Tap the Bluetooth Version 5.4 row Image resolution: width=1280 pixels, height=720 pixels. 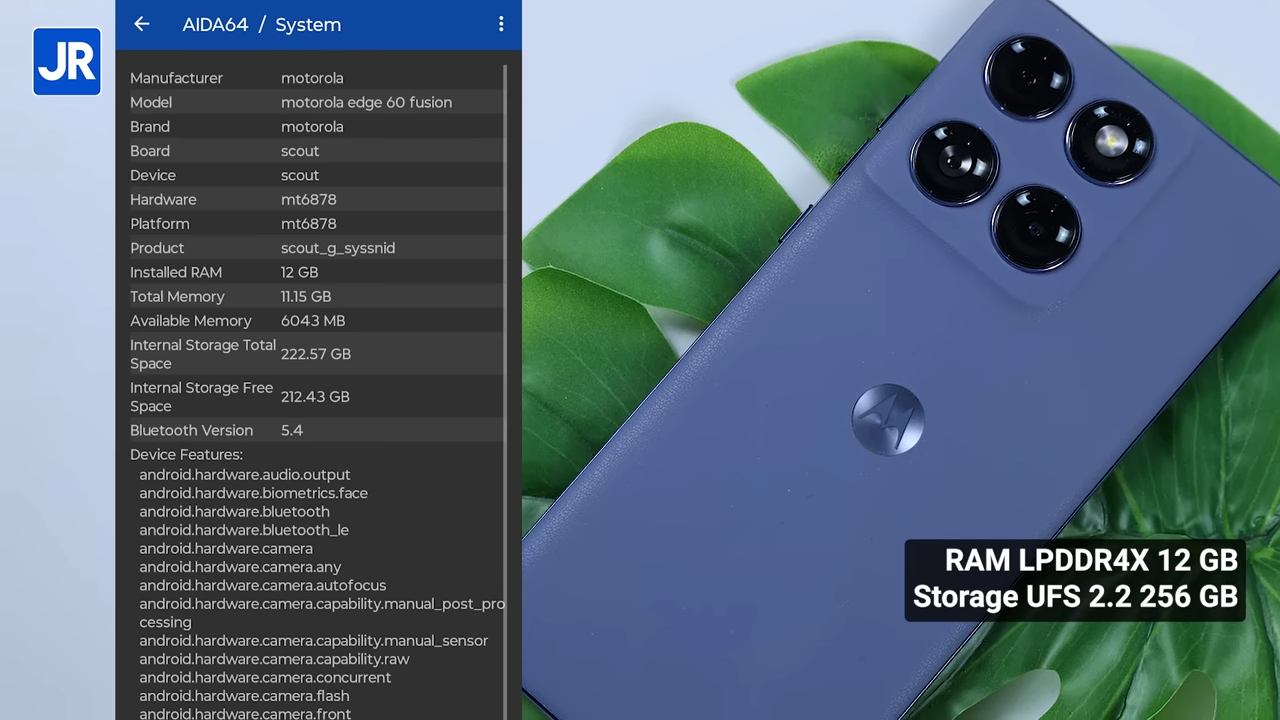pos(316,430)
